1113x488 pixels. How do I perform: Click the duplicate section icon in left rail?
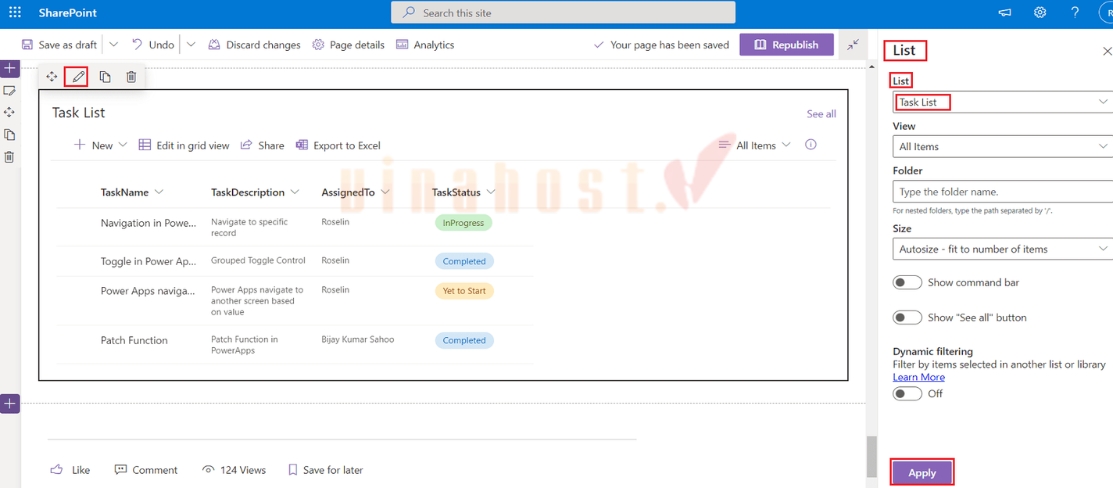(9, 134)
